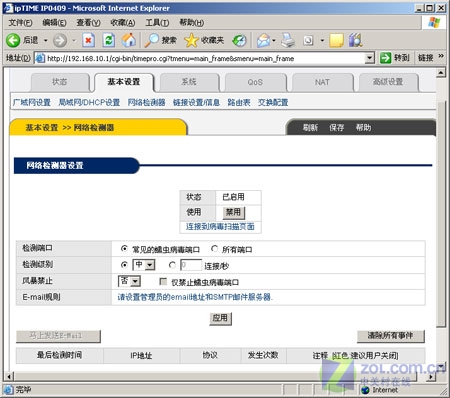Click the vertical scrollbar up arrow
450x398 pixels.
pos(441,72)
